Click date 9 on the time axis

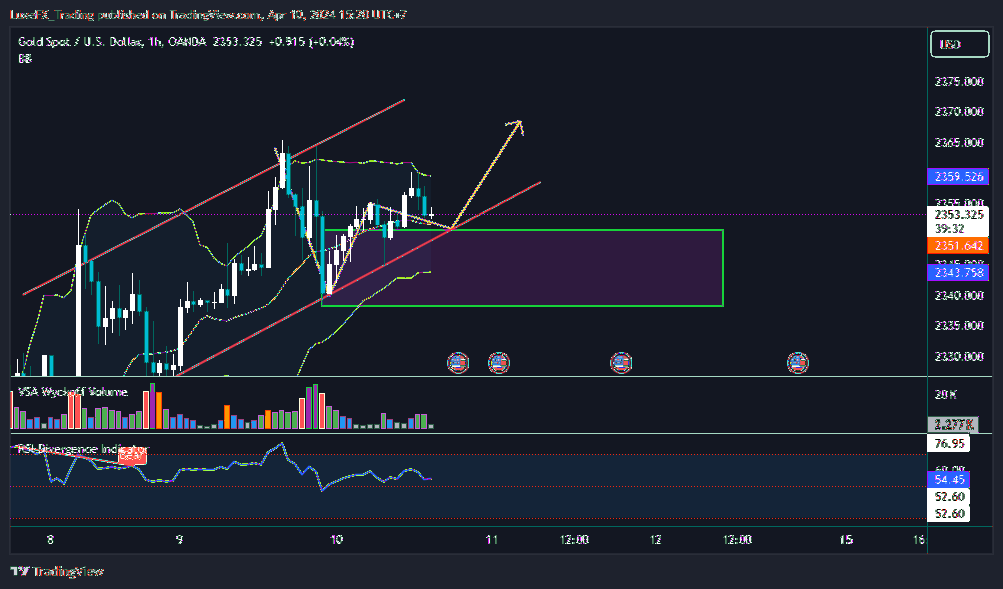point(179,540)
